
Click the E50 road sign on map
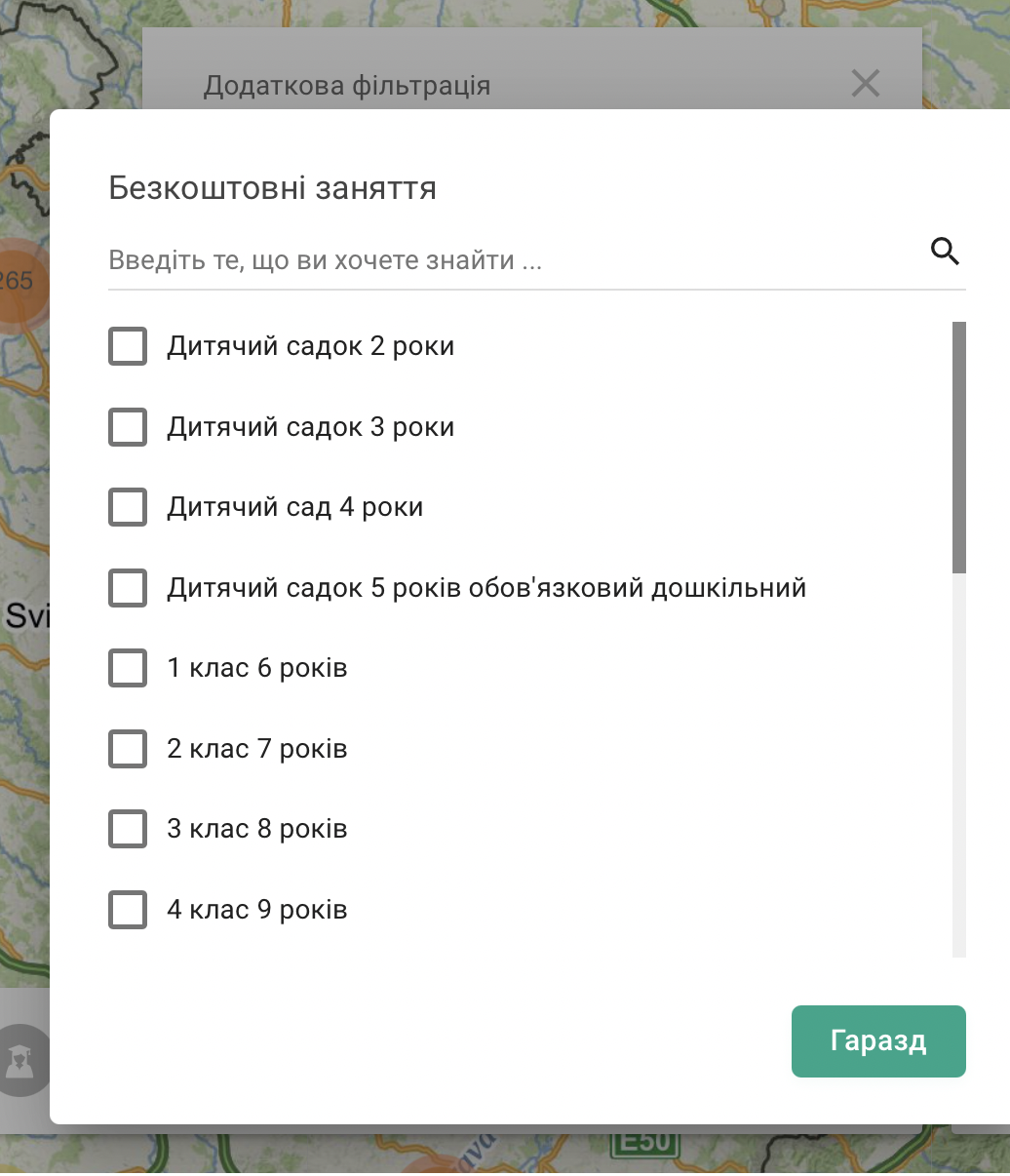(644, 1140)
